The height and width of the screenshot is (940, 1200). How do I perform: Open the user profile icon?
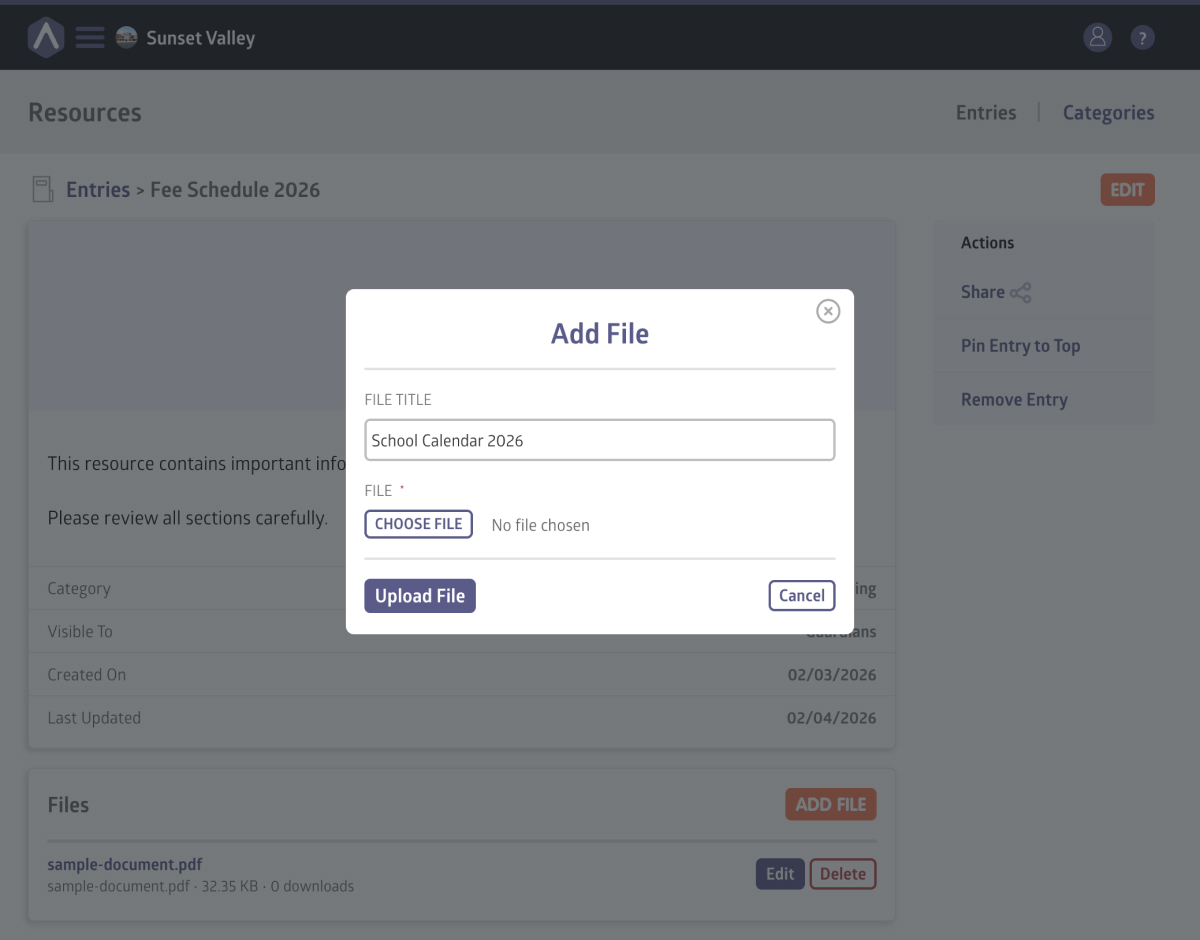coord(1097,38)
